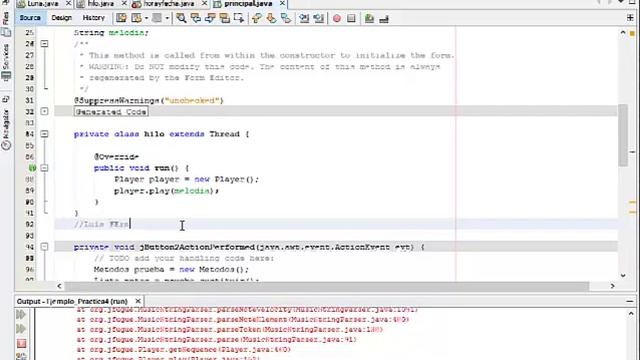
Task: Open stack trace link MusicStringParser.parseNoteElement
Action: click(x=242, y=320)
